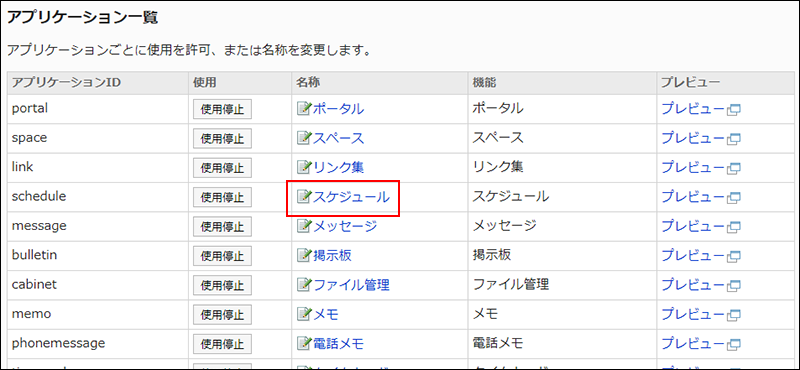Stop usage of the portal application

pyautogui.click(x=222, y=109)
